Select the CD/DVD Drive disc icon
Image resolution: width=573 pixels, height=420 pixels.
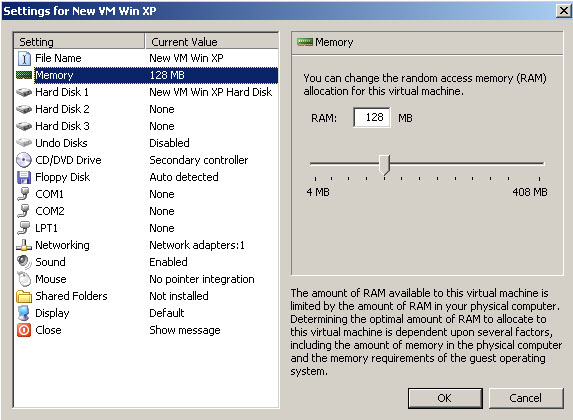click(24, 160)
